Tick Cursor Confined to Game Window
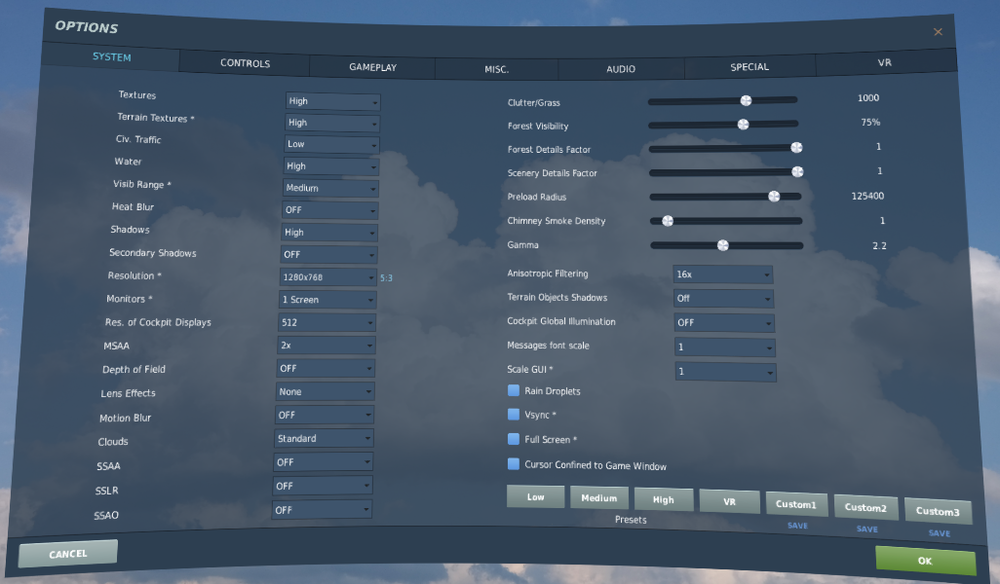 (513, 464)
